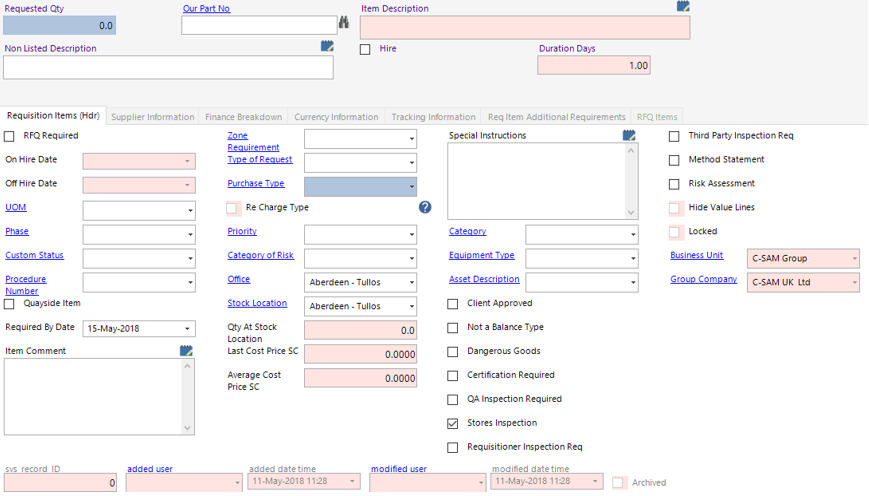Image resolution: width=869 pixels, height=496 pixels.
Task: Open the Stock Location dropdown
Action: [411, 307]
